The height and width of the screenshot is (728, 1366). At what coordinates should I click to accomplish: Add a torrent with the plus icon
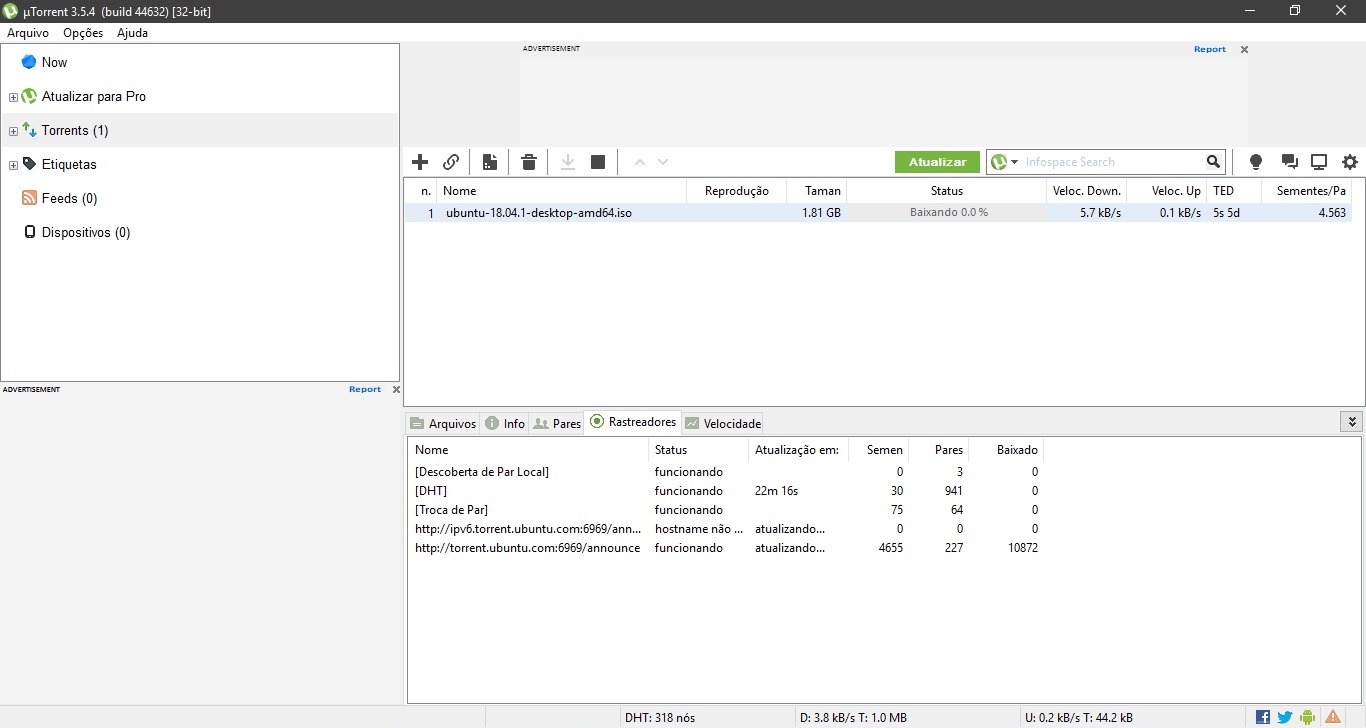click(x=420, y=162)
